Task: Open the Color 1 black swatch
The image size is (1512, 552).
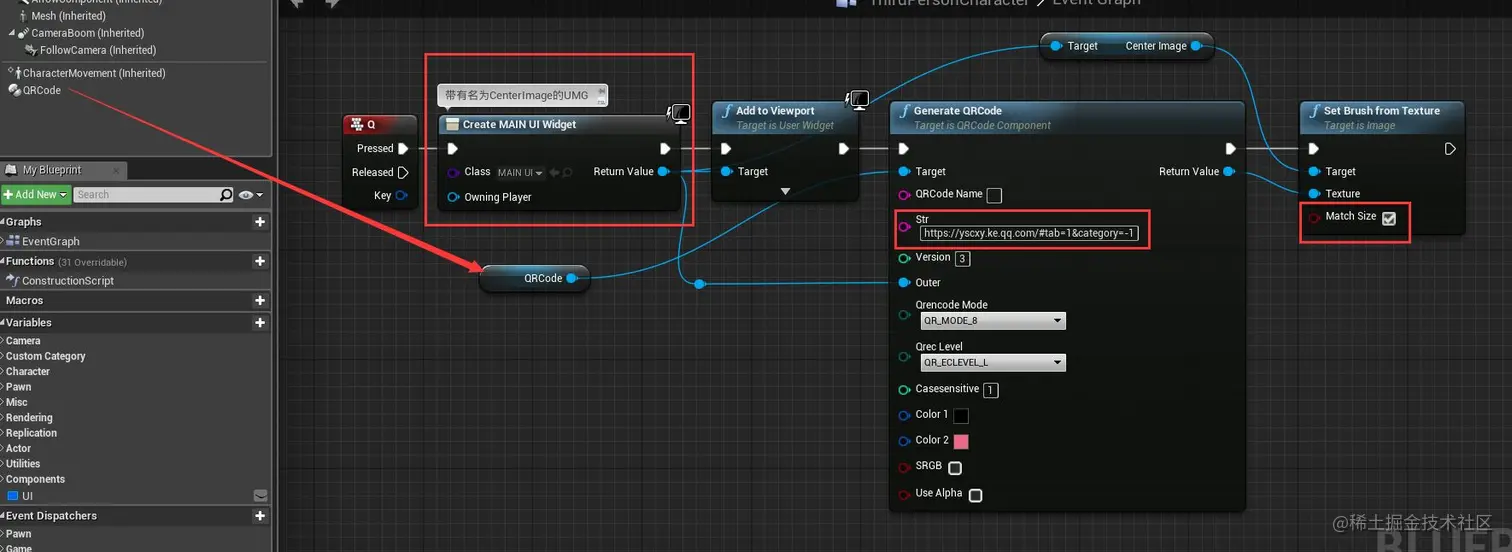Action: click(x=961, y=416)
